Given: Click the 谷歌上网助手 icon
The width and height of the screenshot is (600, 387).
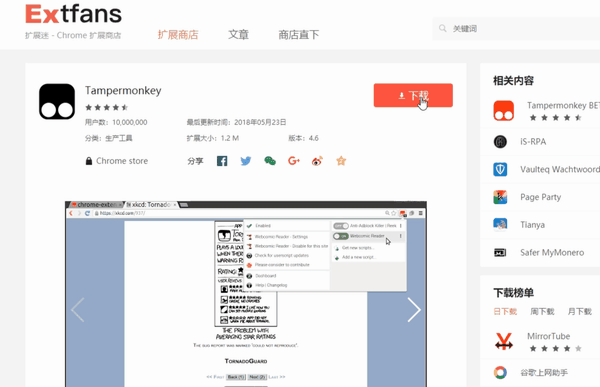Looking at the screenshot, I should click(x=500, y=372).
